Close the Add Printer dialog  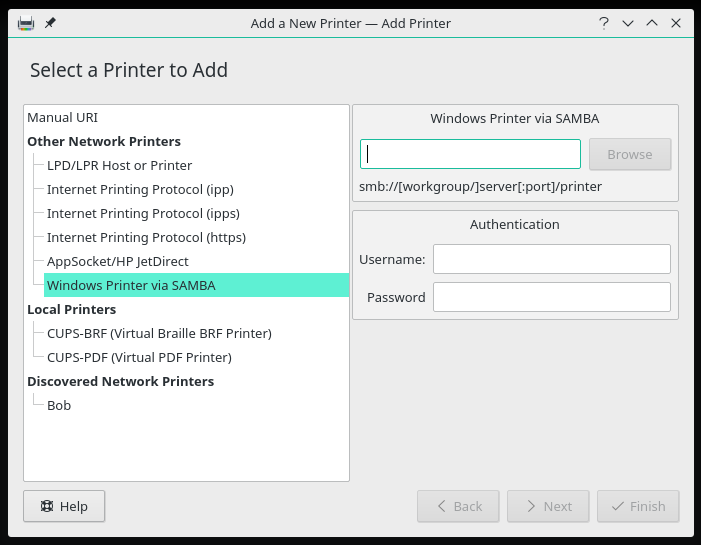click(x=676, y=23)
